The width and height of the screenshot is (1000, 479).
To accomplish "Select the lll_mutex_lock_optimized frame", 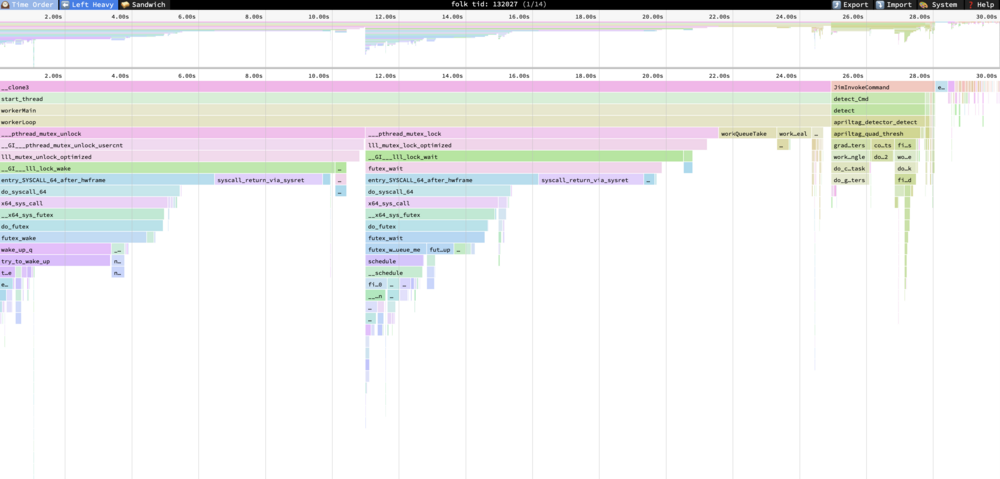I will 536,145.
